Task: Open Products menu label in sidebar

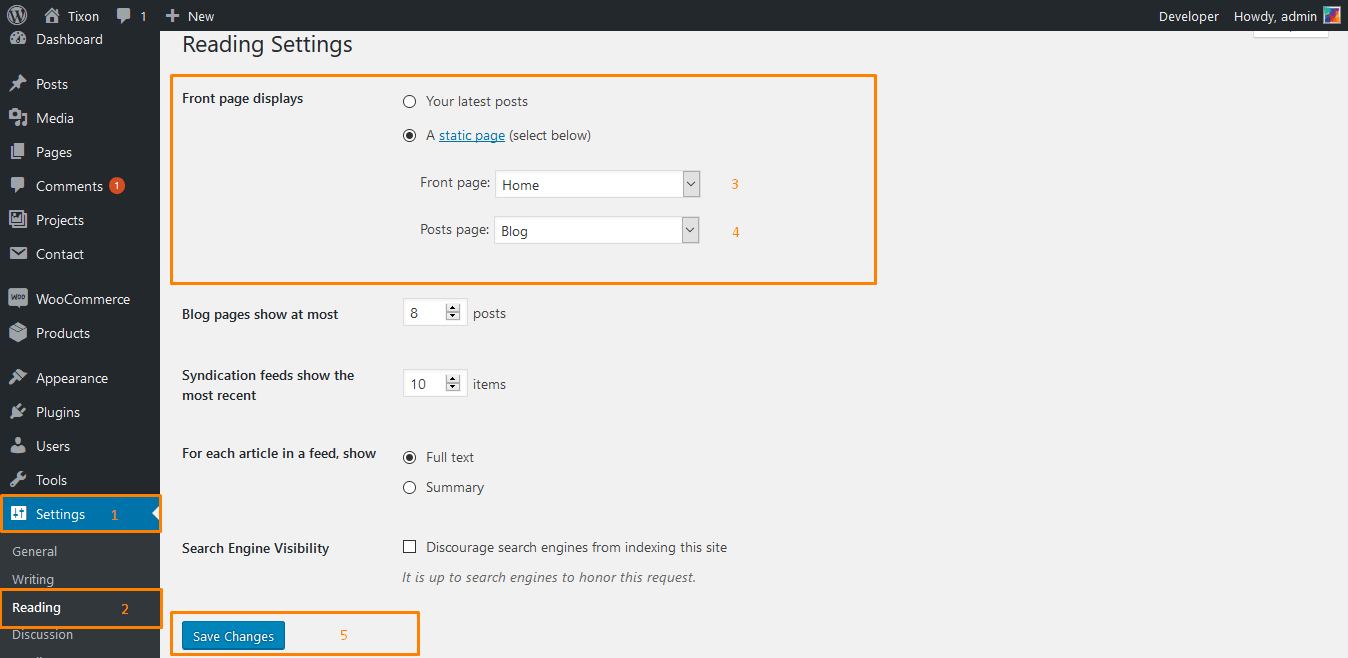Action: [x=63, y=333]
